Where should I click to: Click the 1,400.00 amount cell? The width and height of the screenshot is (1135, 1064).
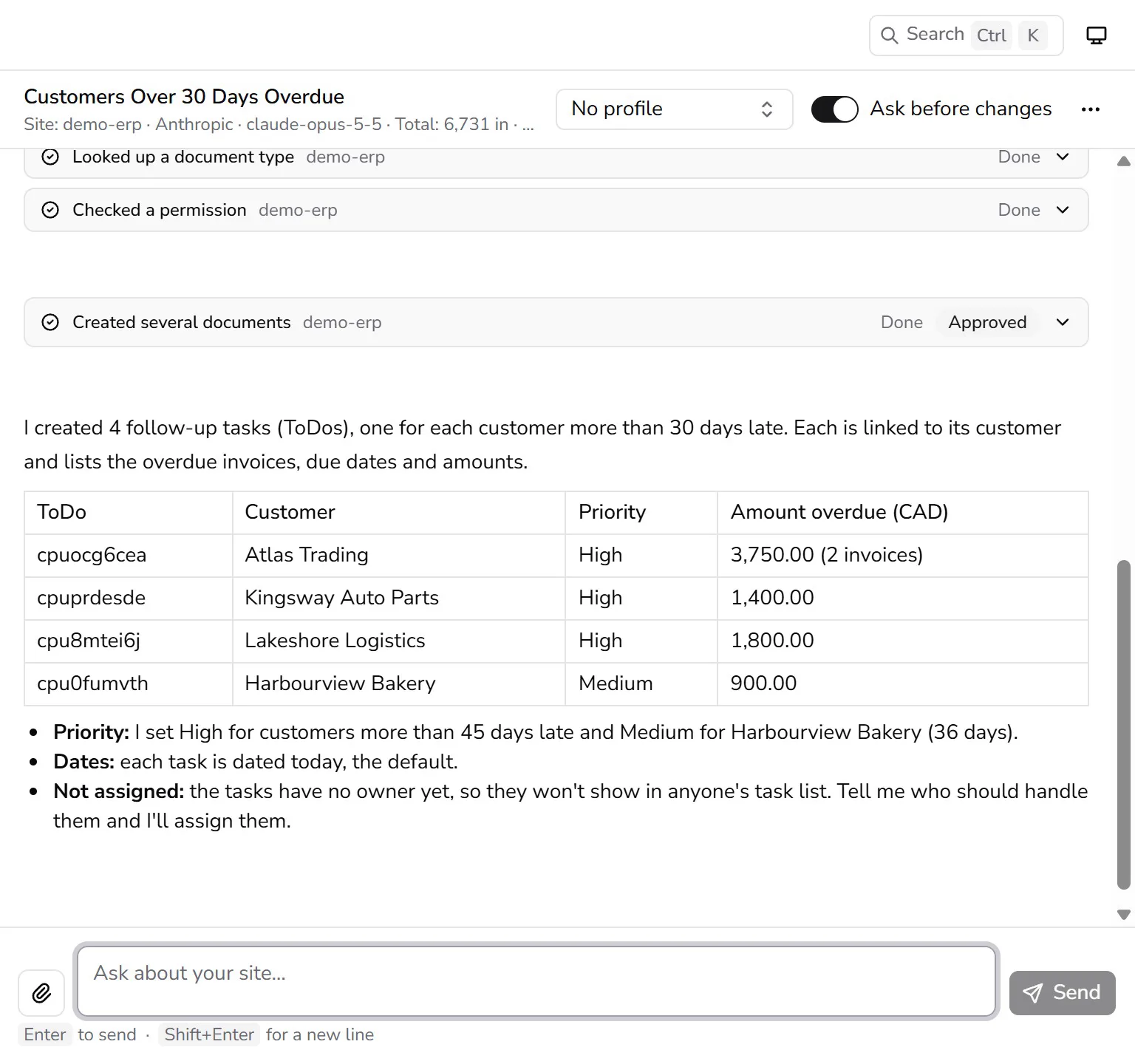[903, 598]
